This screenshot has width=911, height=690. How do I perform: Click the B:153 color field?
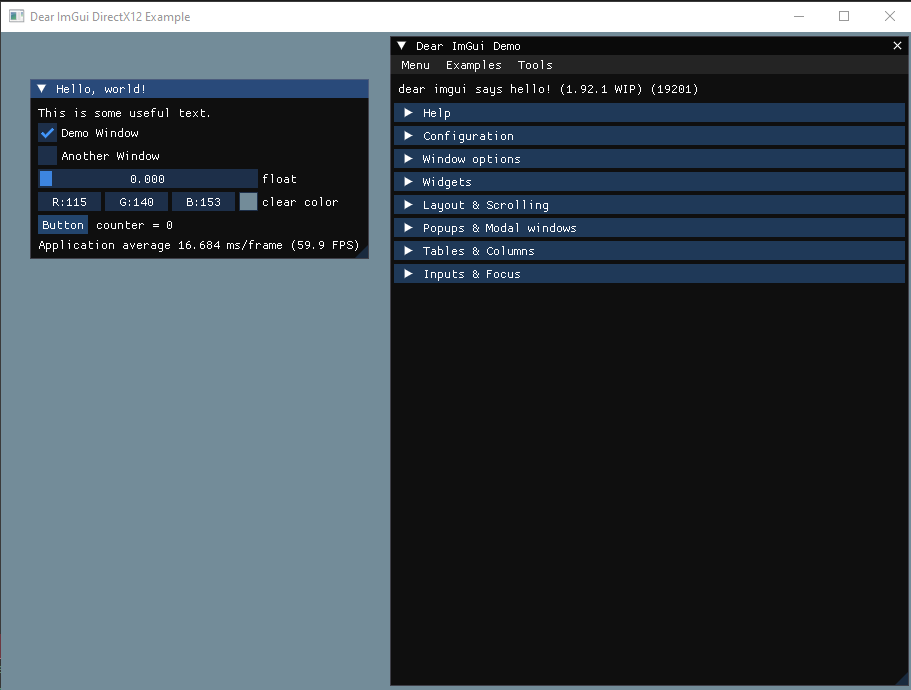pyautogui.click(x=203, y=202)
